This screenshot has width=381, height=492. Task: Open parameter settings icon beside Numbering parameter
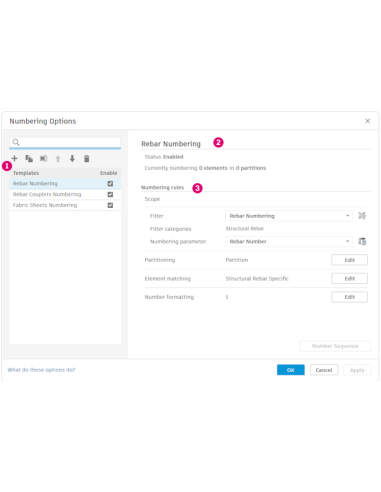[362, 241]
